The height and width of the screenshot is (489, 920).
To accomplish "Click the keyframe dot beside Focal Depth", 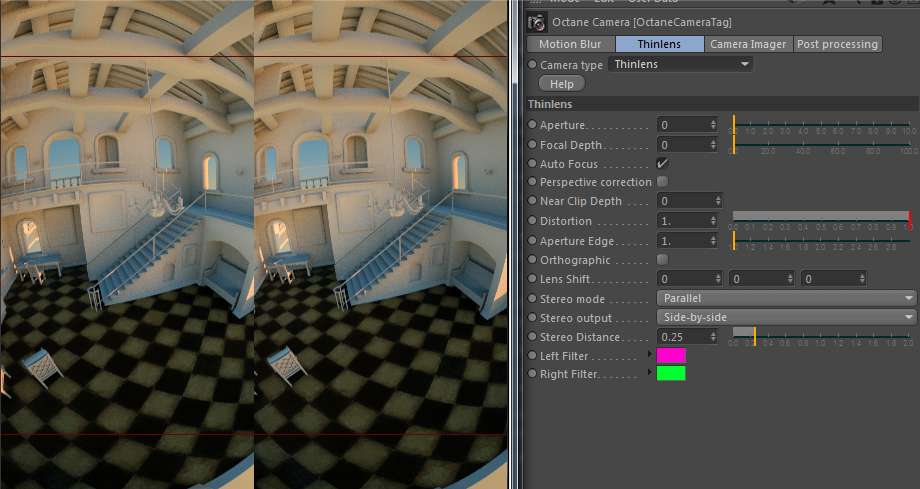I will pos(532,144).
